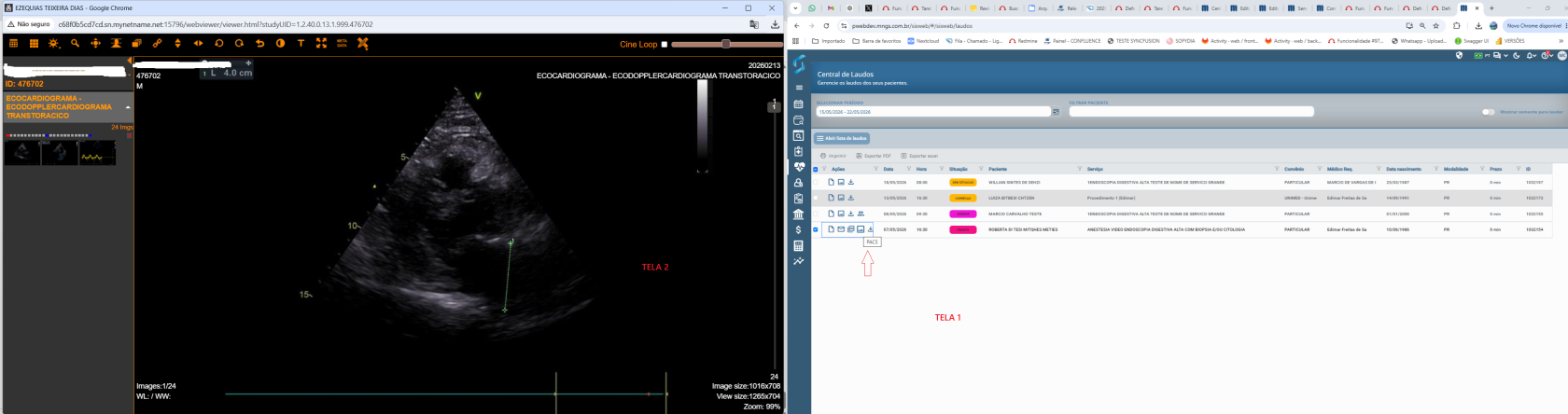Collapse the viewer left panel arrow
Screen dimensions: 1568x414
coord(130,61)
